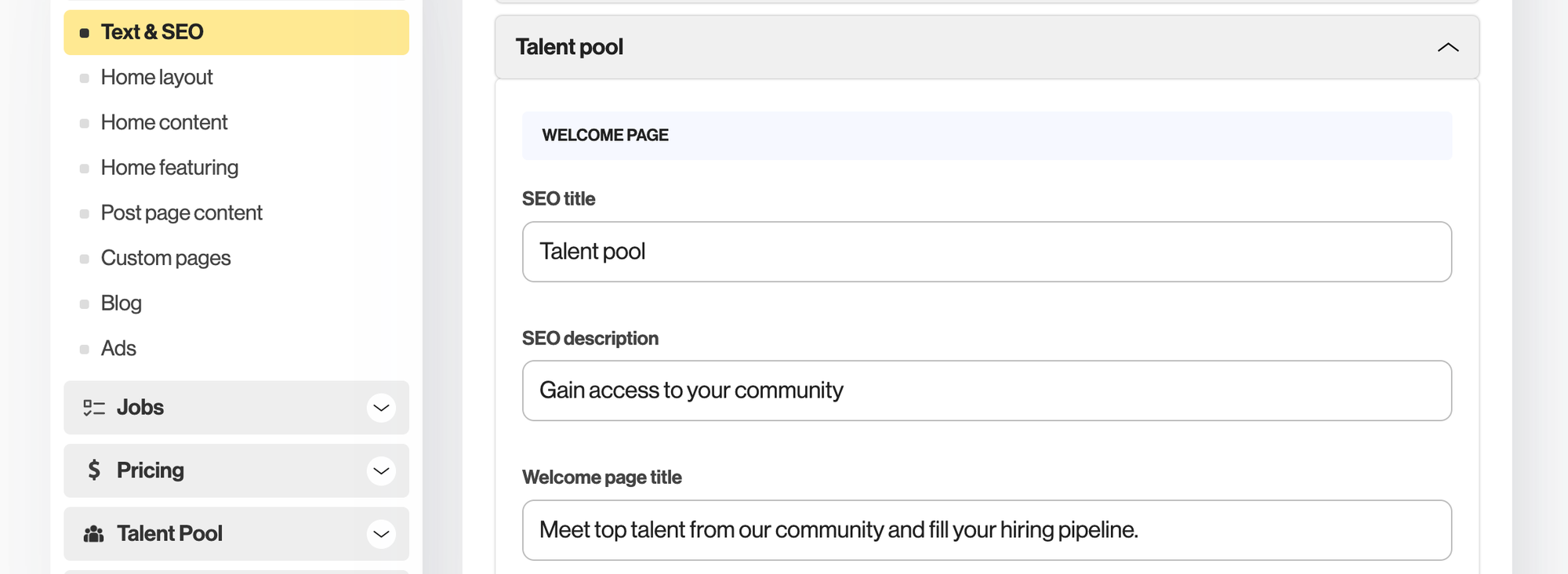Screen dimensions: 1568x574
Task: Navigate to Post page content
Action: 181,213
